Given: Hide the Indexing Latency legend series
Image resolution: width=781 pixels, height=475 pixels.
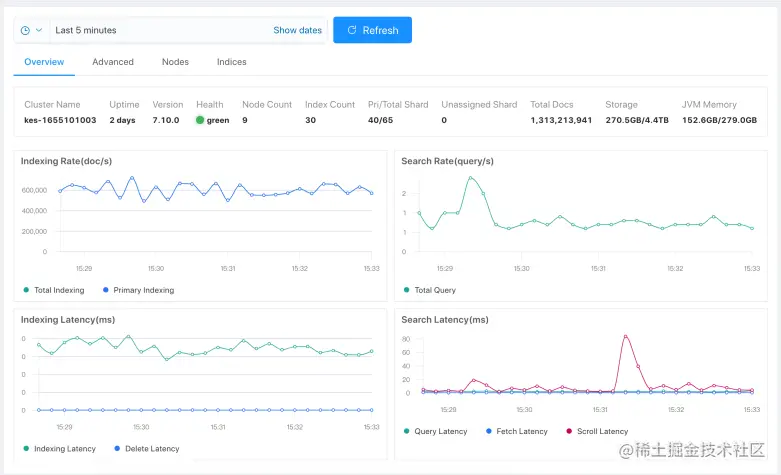Looking at the screenshot, I should pos(59,449).
